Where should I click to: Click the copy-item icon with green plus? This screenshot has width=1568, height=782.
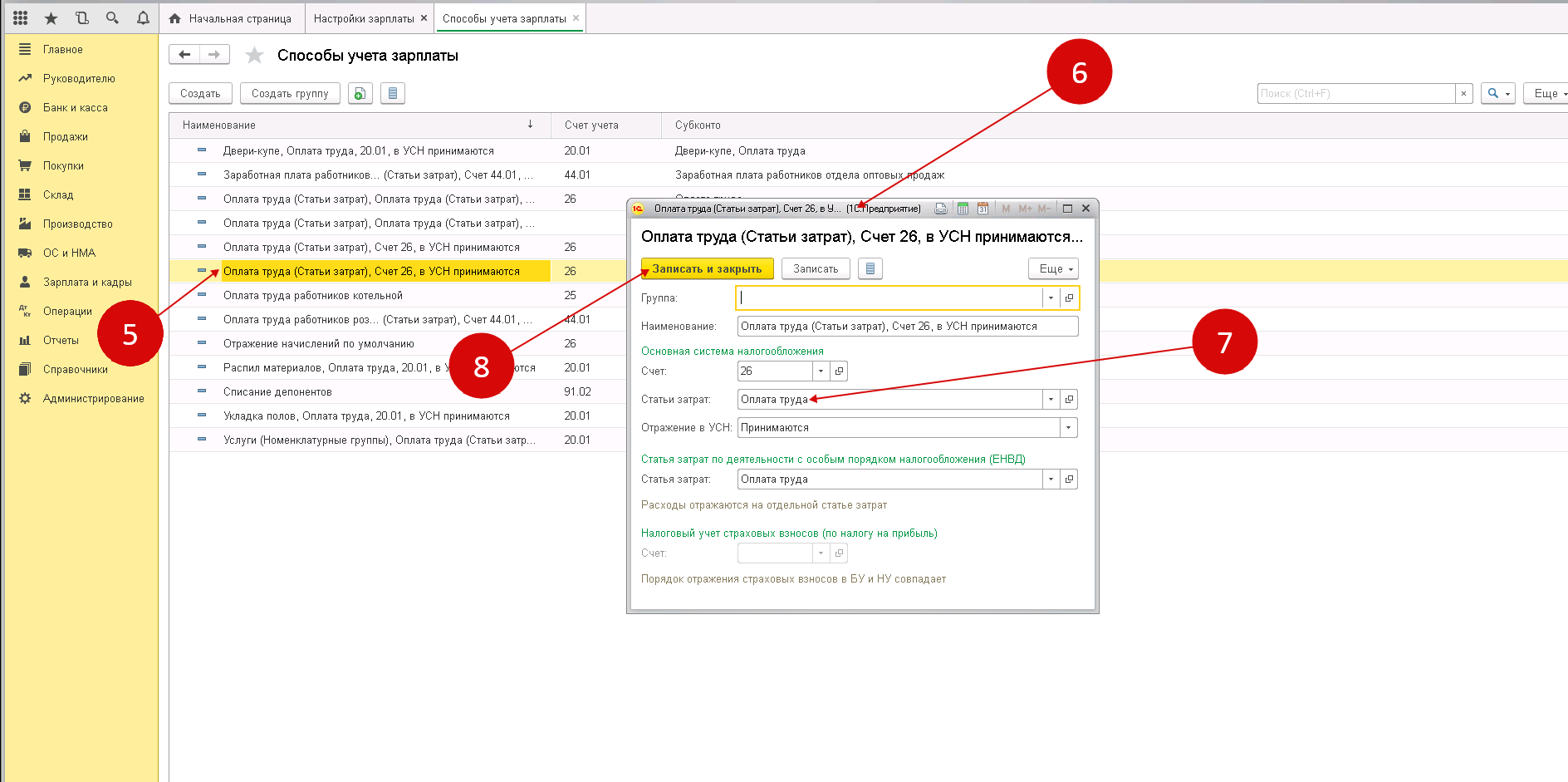coord(360,93)
